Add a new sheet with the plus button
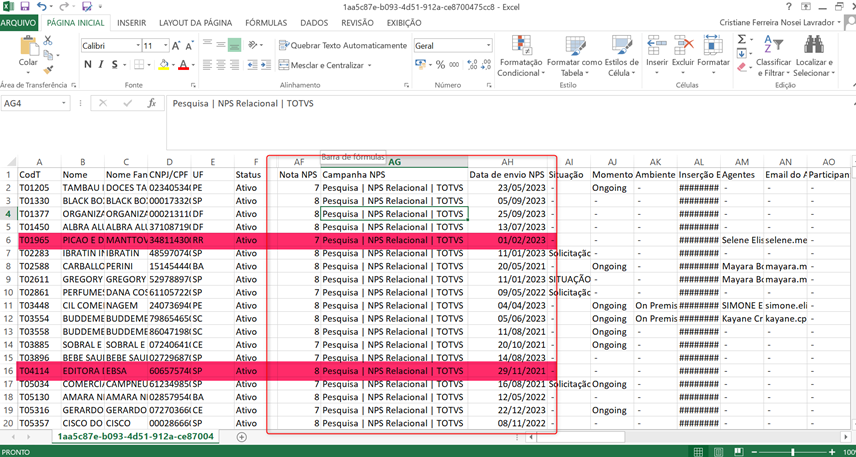The width and height of the screenshot is (856, 457). tap(242, 437)
